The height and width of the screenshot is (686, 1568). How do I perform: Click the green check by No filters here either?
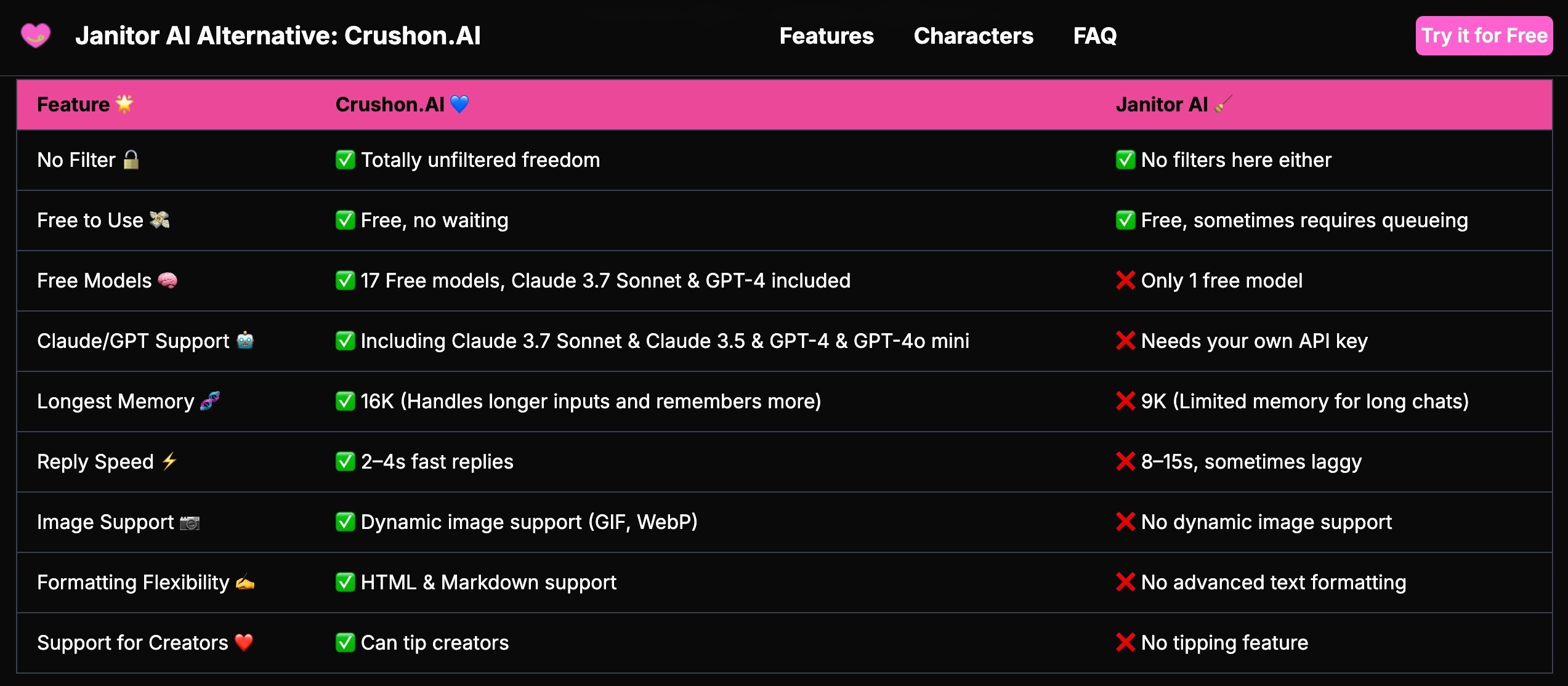coord(1125,160)
